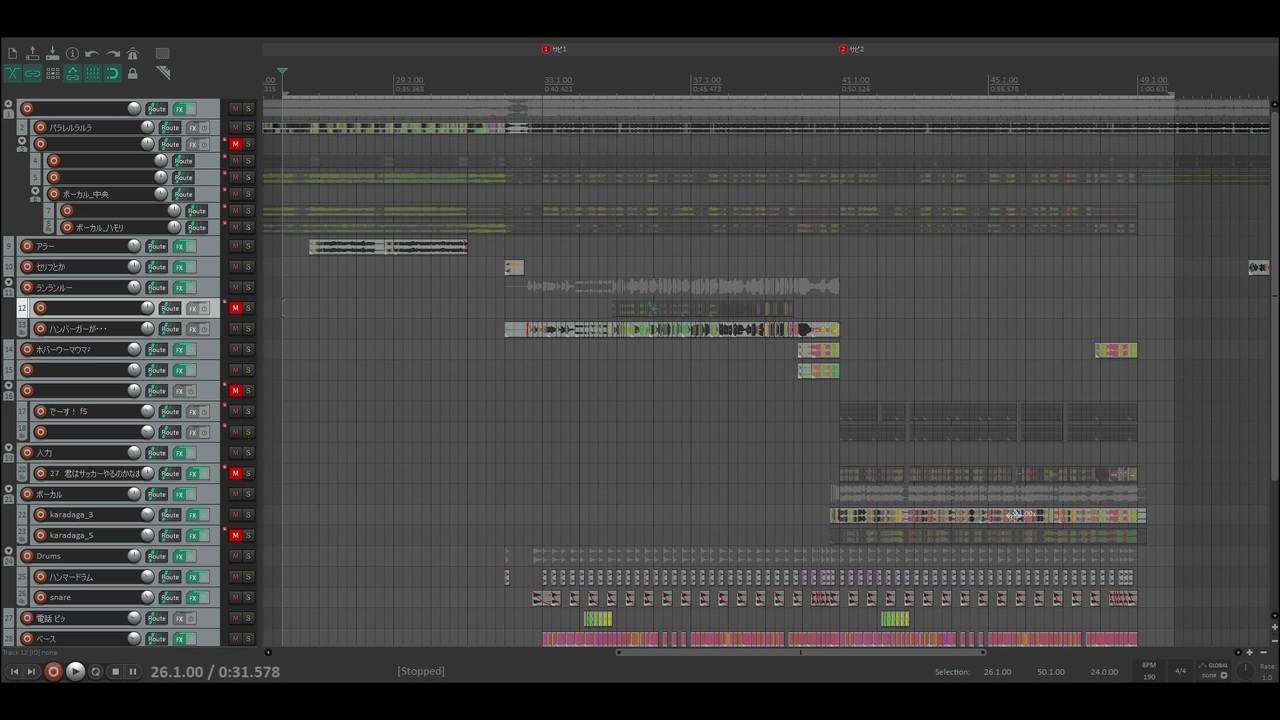Open the Project settings info icon

point(72,54)
